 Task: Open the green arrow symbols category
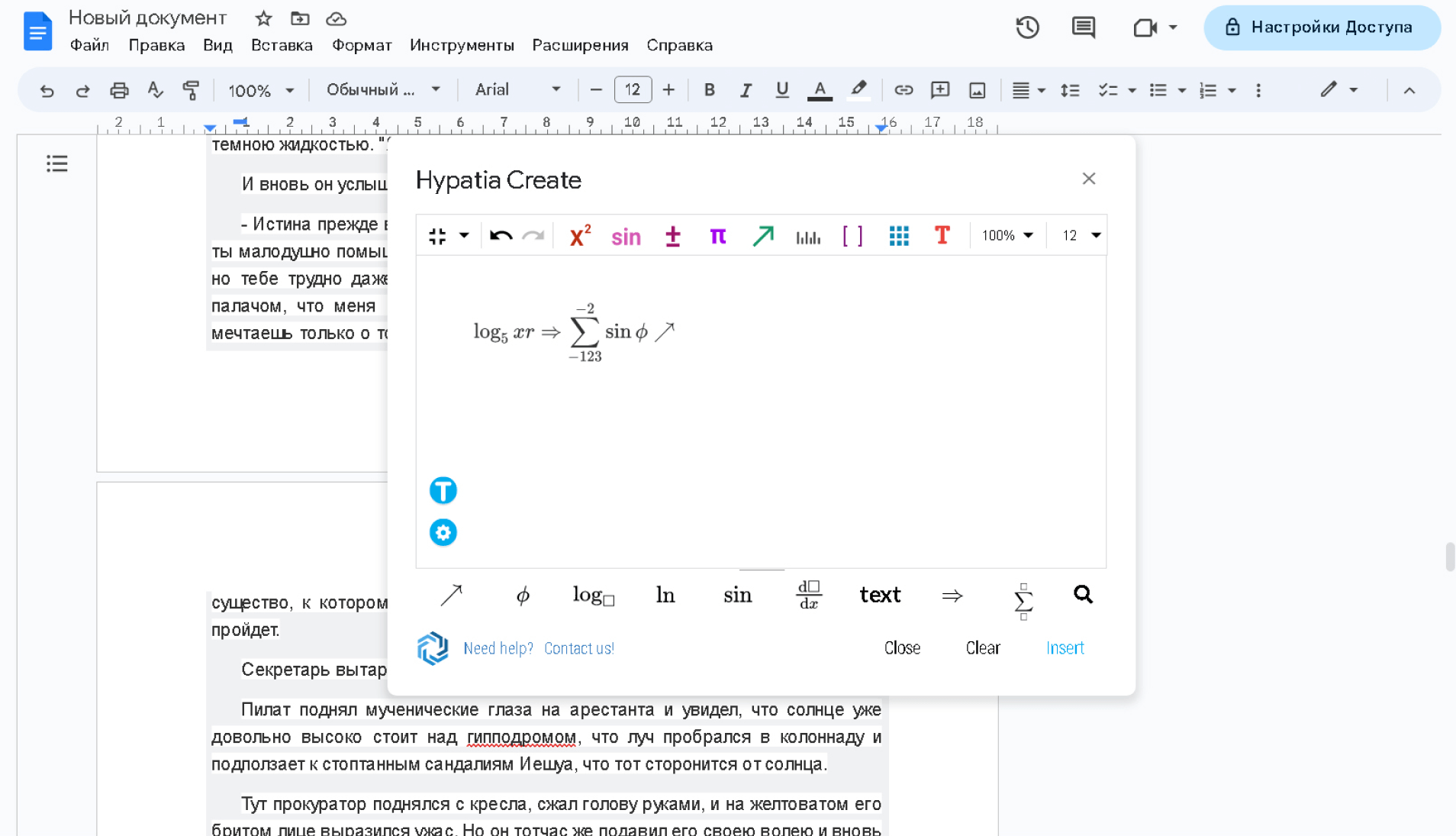pyautogui.click(x=762, y=236)
